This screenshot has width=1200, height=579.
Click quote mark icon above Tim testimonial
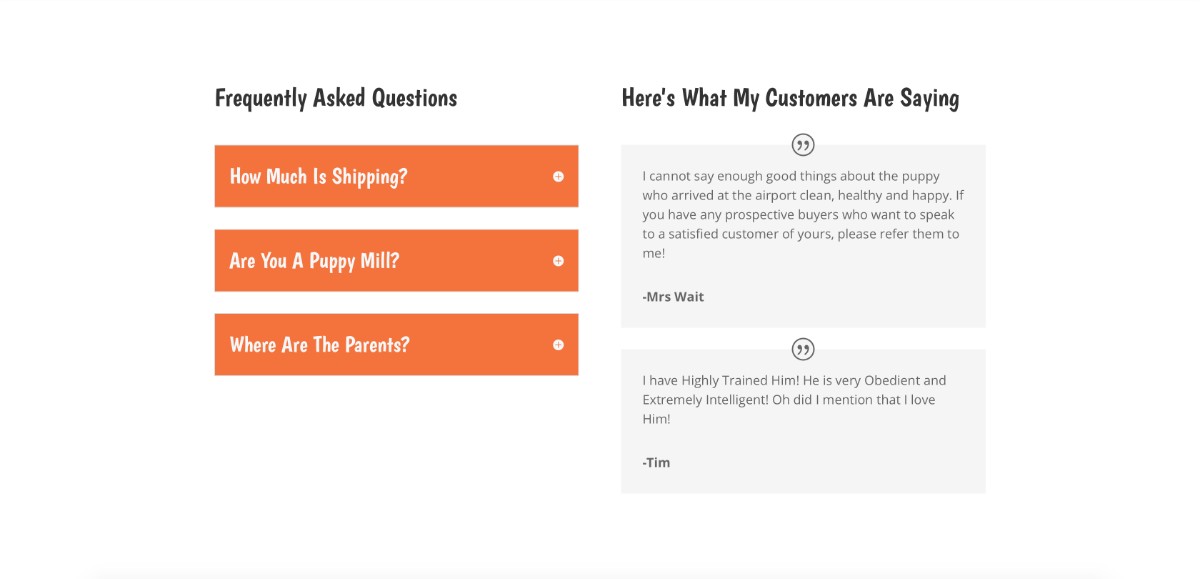coord(803,349)
